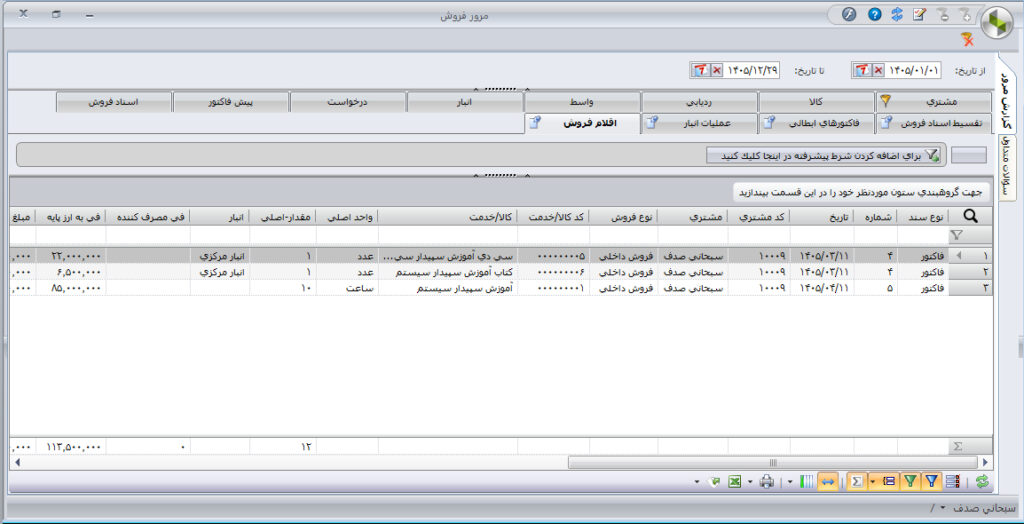Click the price cell ۸۵,۰۰۰,۰۰۰

(71, 288)
